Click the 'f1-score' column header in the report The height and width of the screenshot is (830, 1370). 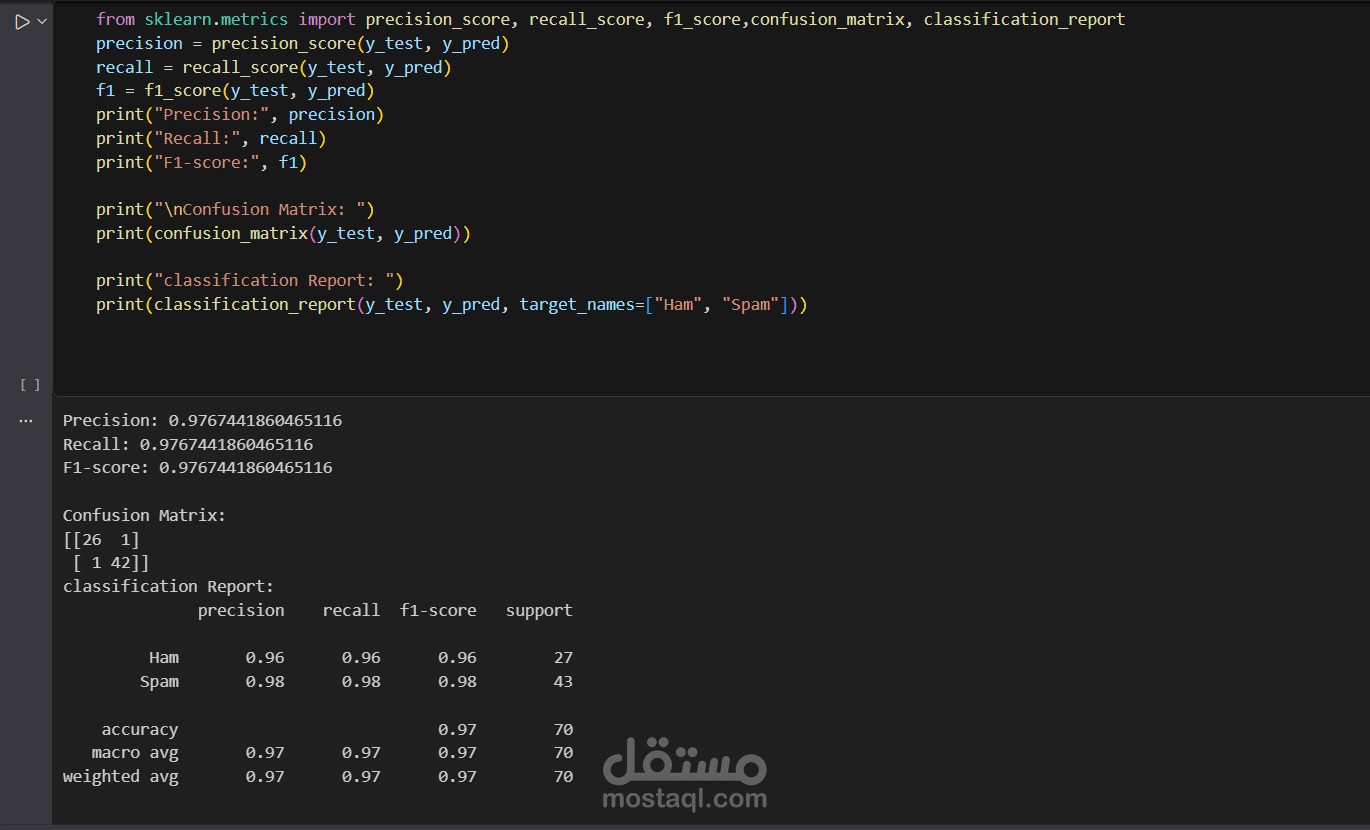438,610
